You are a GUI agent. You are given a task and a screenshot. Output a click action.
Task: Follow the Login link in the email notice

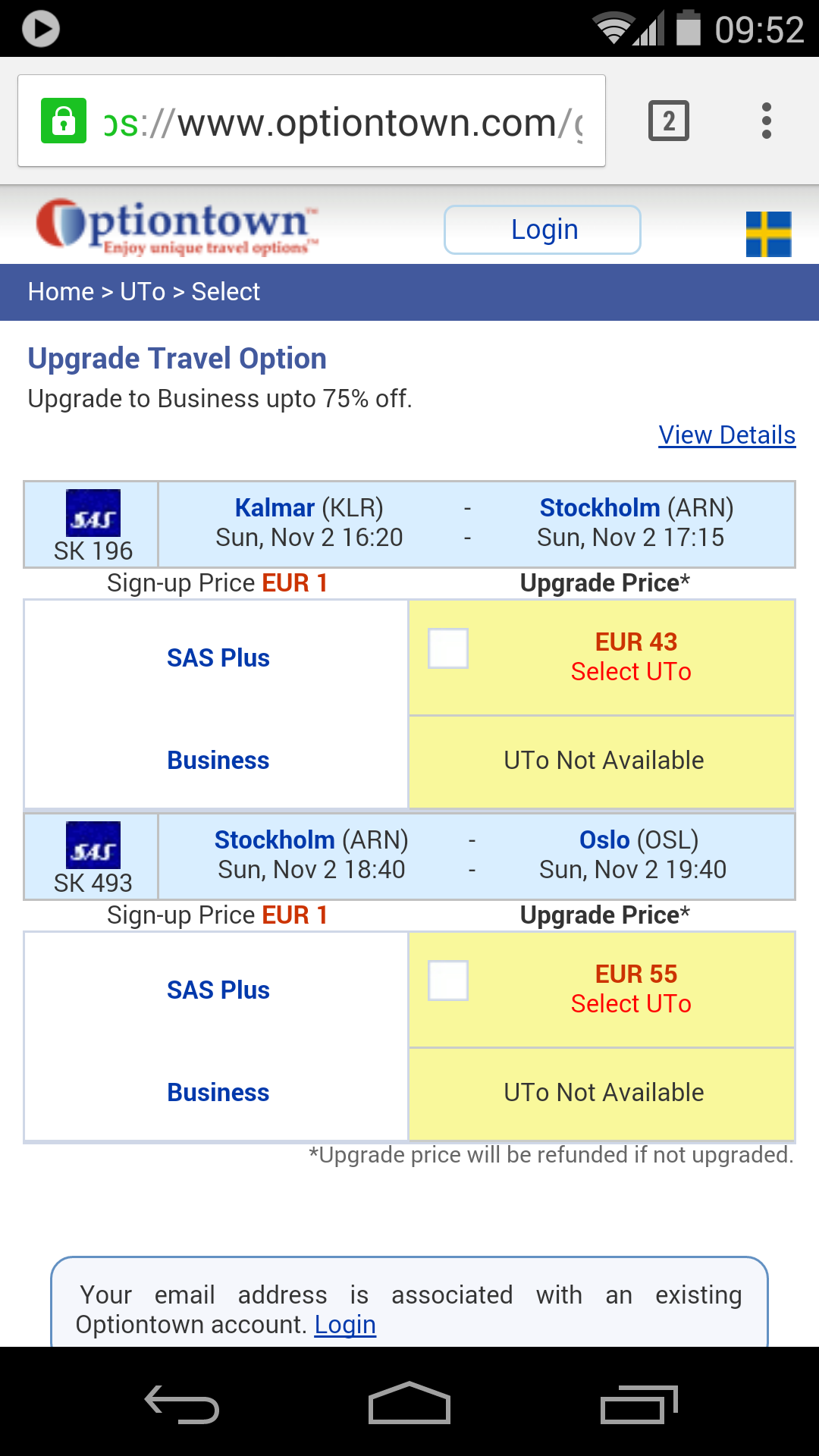click(x=345, y=1325)
